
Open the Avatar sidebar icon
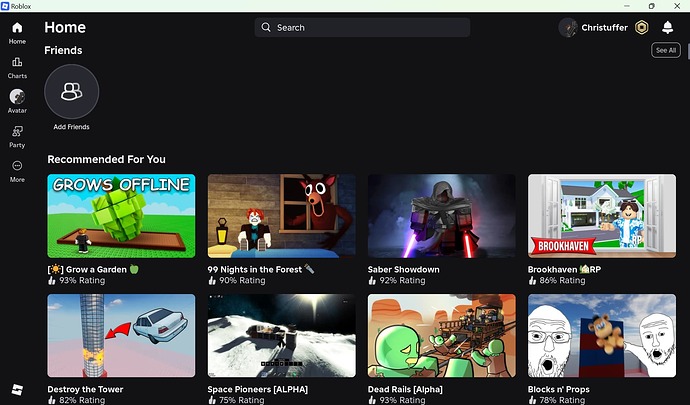(17, 96)
